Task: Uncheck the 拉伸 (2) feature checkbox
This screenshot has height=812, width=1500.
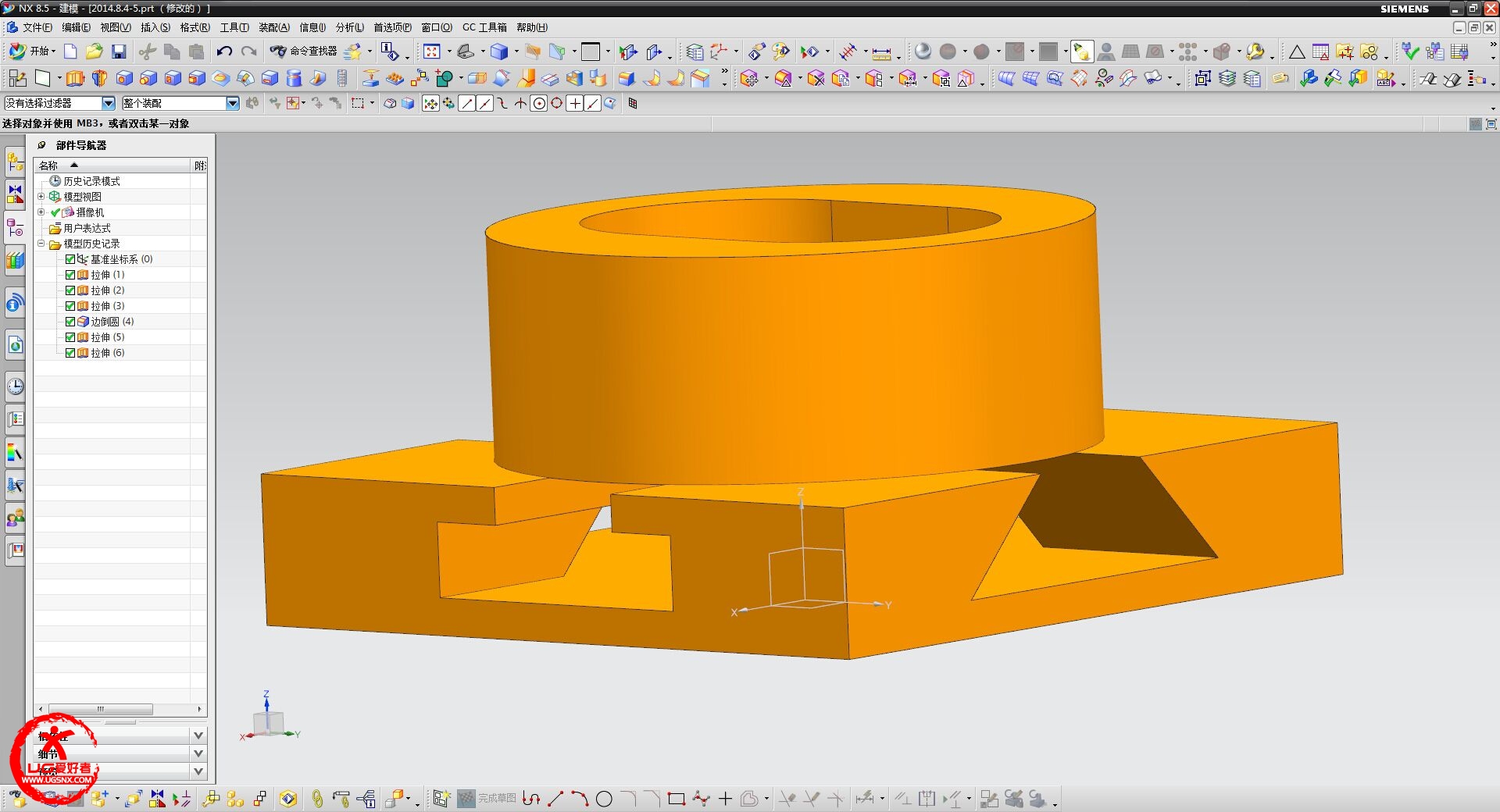Action: point(70,290)
